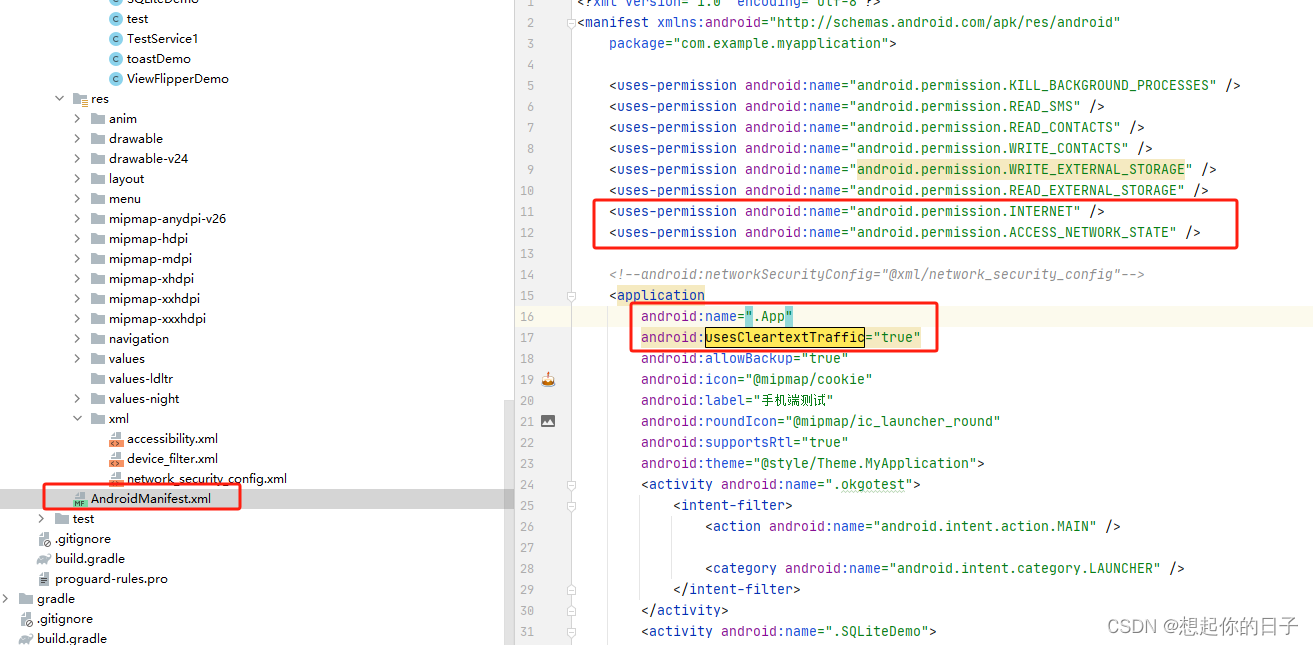The image size is (1313, 645).
Task: Collapse the res folder
Action: pyautogui.click(x=59, y=98)
